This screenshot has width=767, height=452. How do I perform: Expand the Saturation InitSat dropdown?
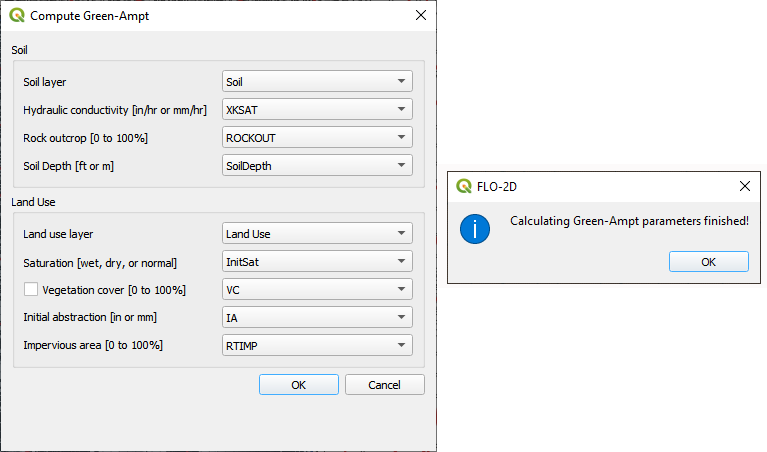tap(316, 262)
